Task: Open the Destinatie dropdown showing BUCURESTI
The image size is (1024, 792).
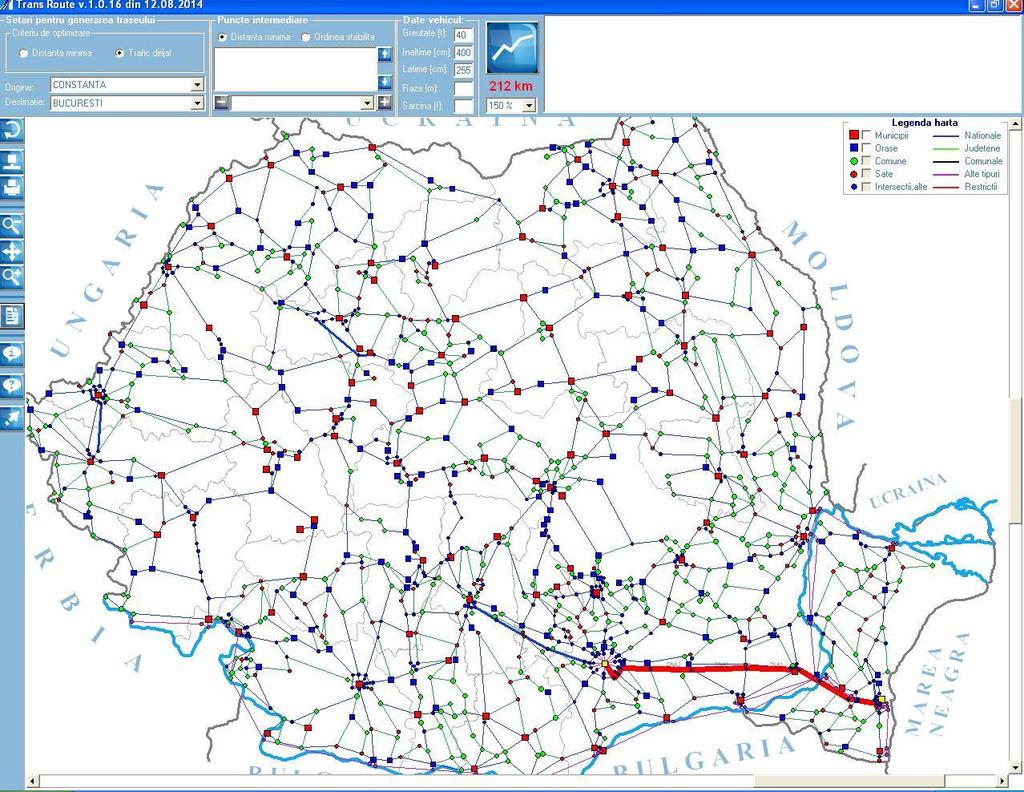Action: tap(197, 103)
